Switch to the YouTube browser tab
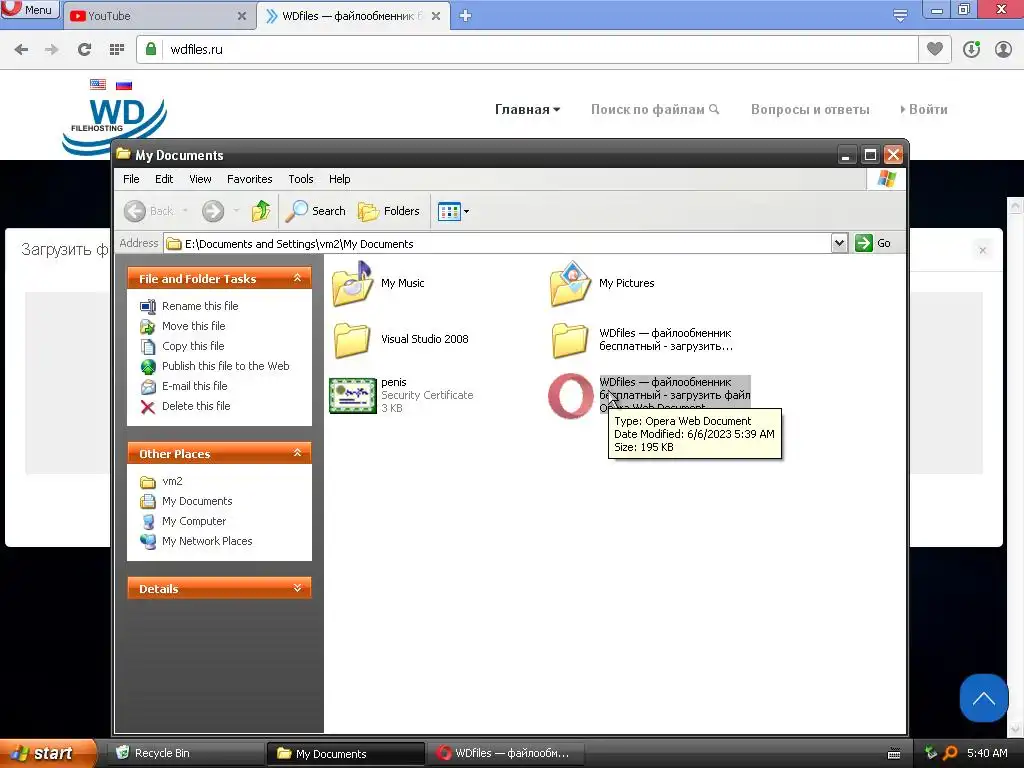Screen dimensions: 1024x768 [157, 16]
